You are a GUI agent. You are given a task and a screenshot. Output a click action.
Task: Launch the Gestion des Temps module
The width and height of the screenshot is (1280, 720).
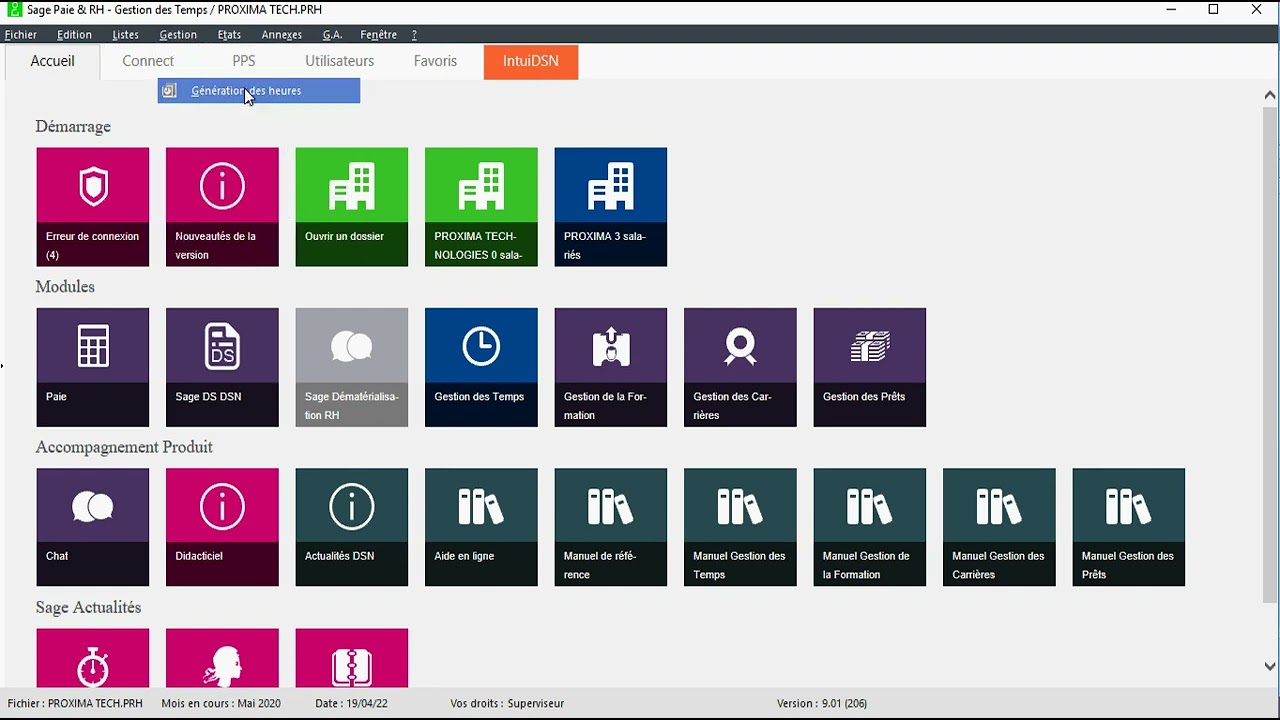click(481, 367)
